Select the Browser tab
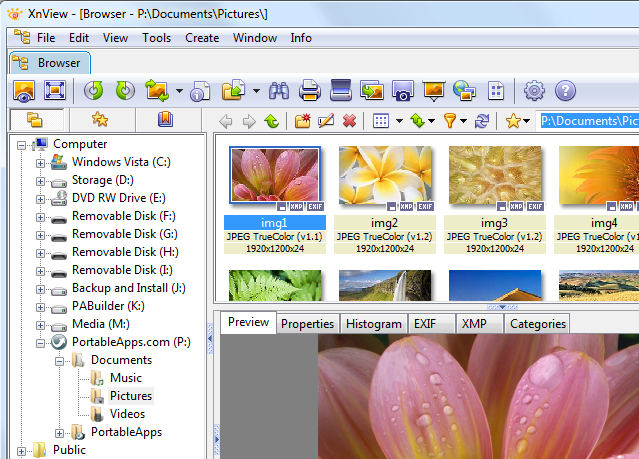This screenshot has height=459, width=639. tap(50, 63)
